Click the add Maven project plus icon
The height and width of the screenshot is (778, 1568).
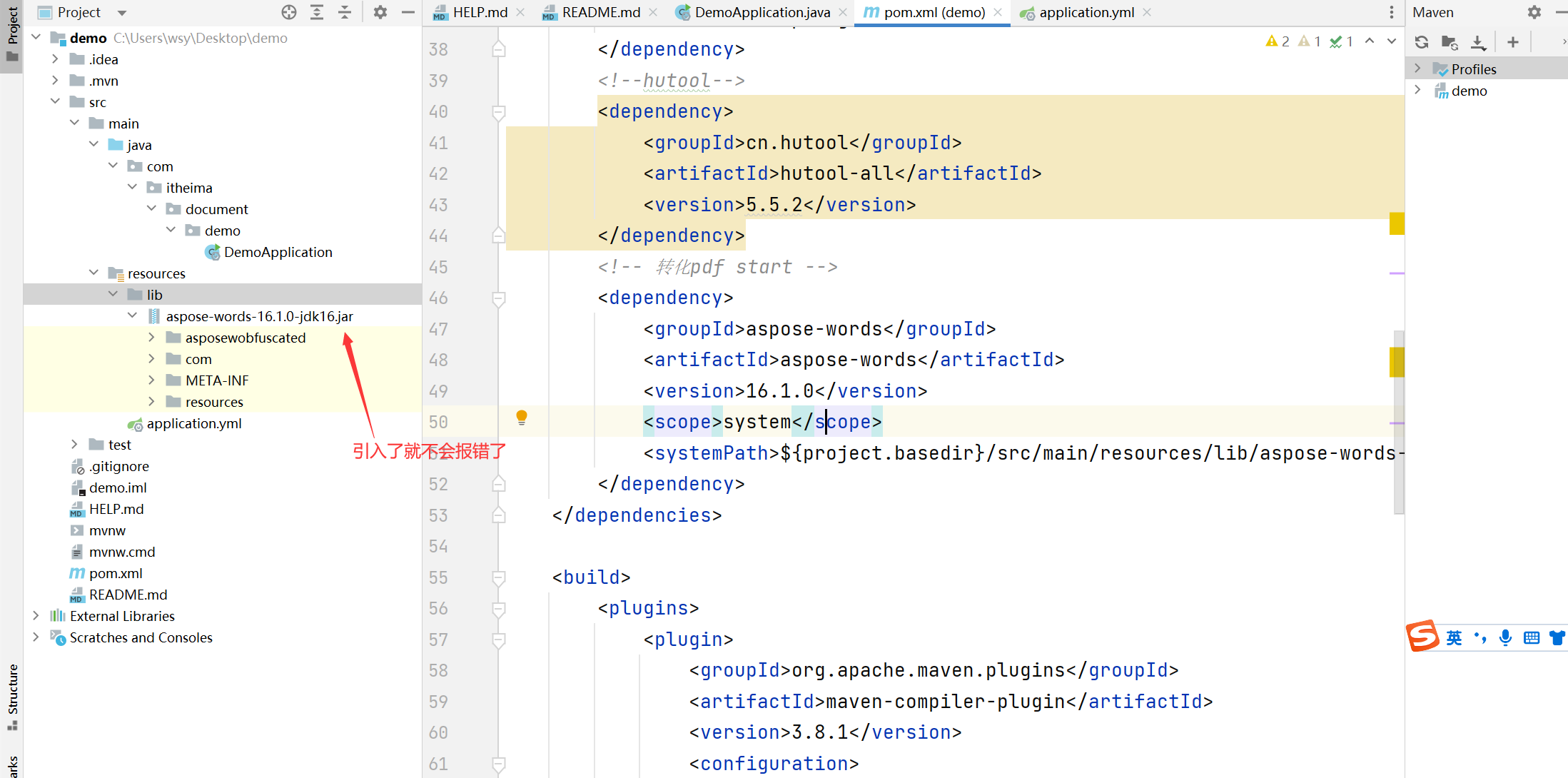(1512, 42)
